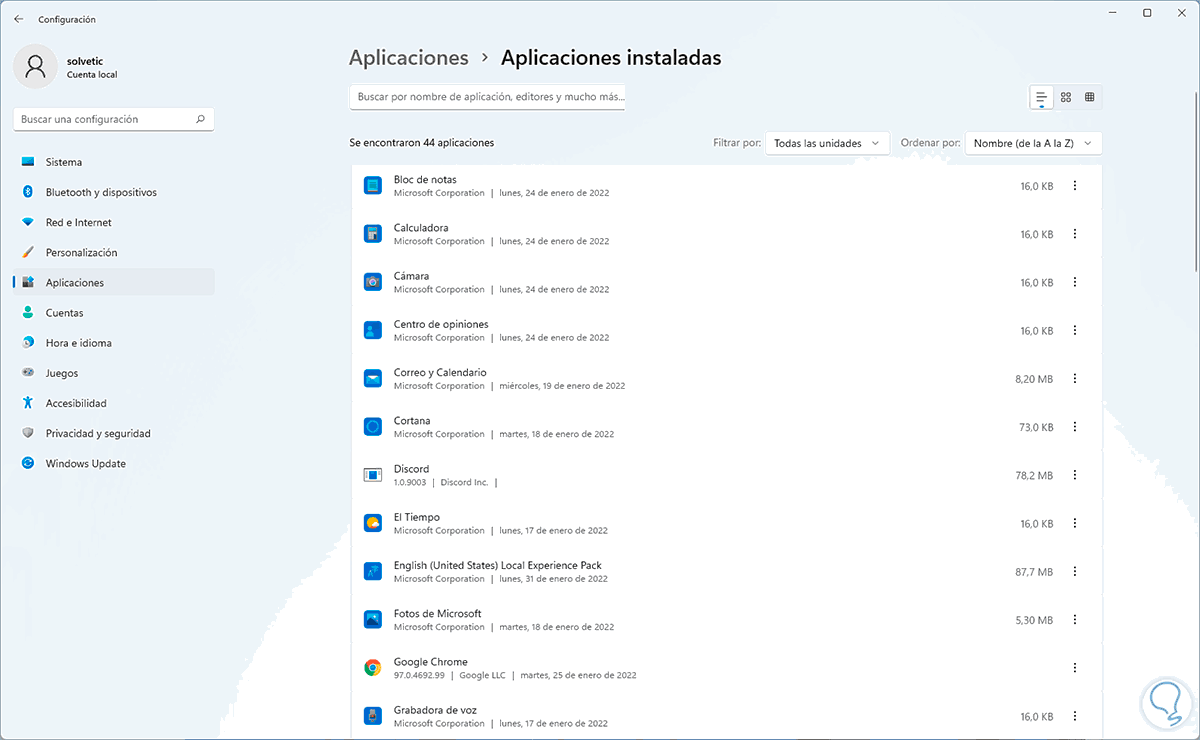Viewport: 1200px width, 740px height.
Task: Open the Ordenar por sort dropdown
Action: click(1033, 143)
